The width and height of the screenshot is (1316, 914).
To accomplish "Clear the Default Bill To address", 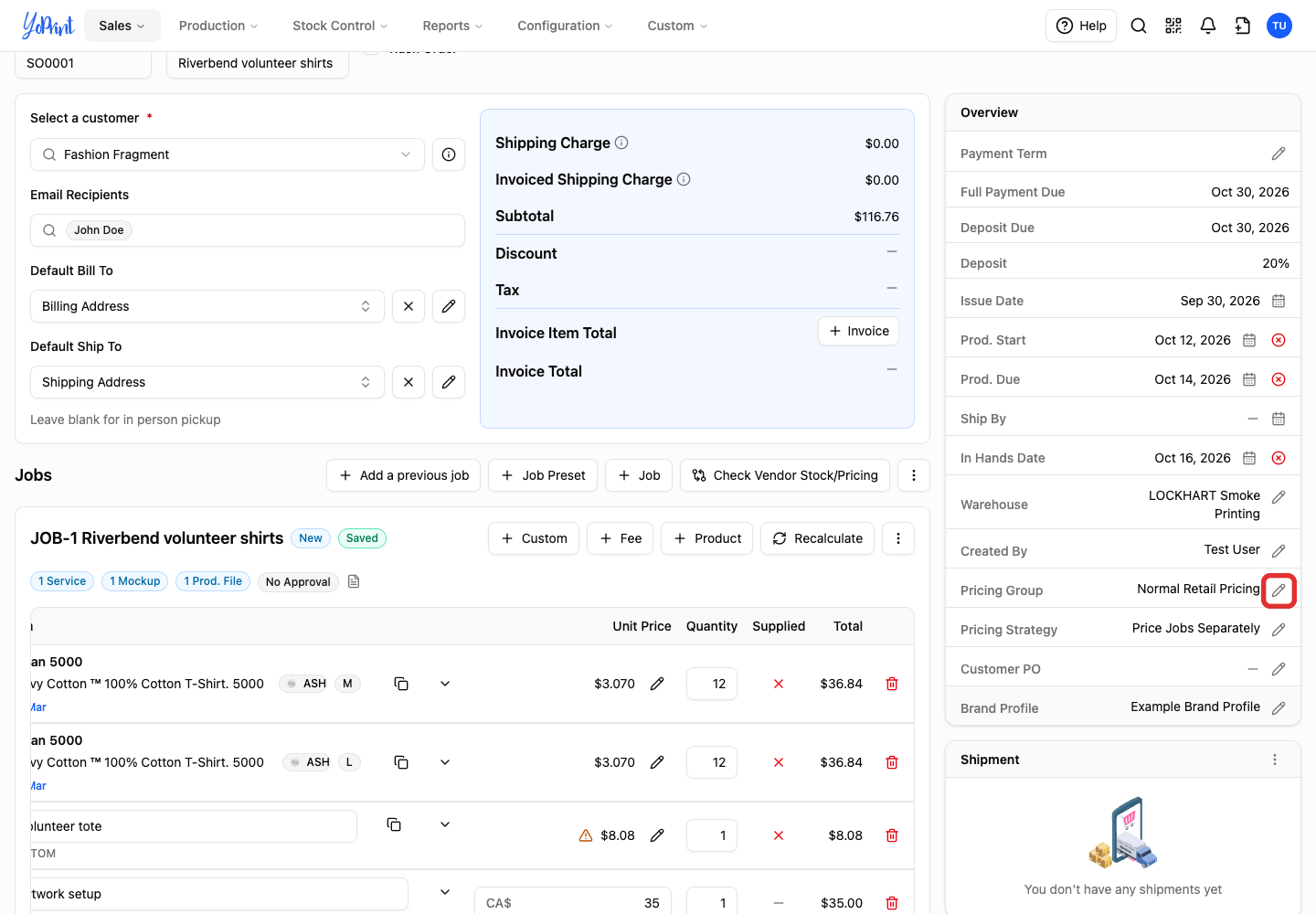I will (x=409, y=306).
